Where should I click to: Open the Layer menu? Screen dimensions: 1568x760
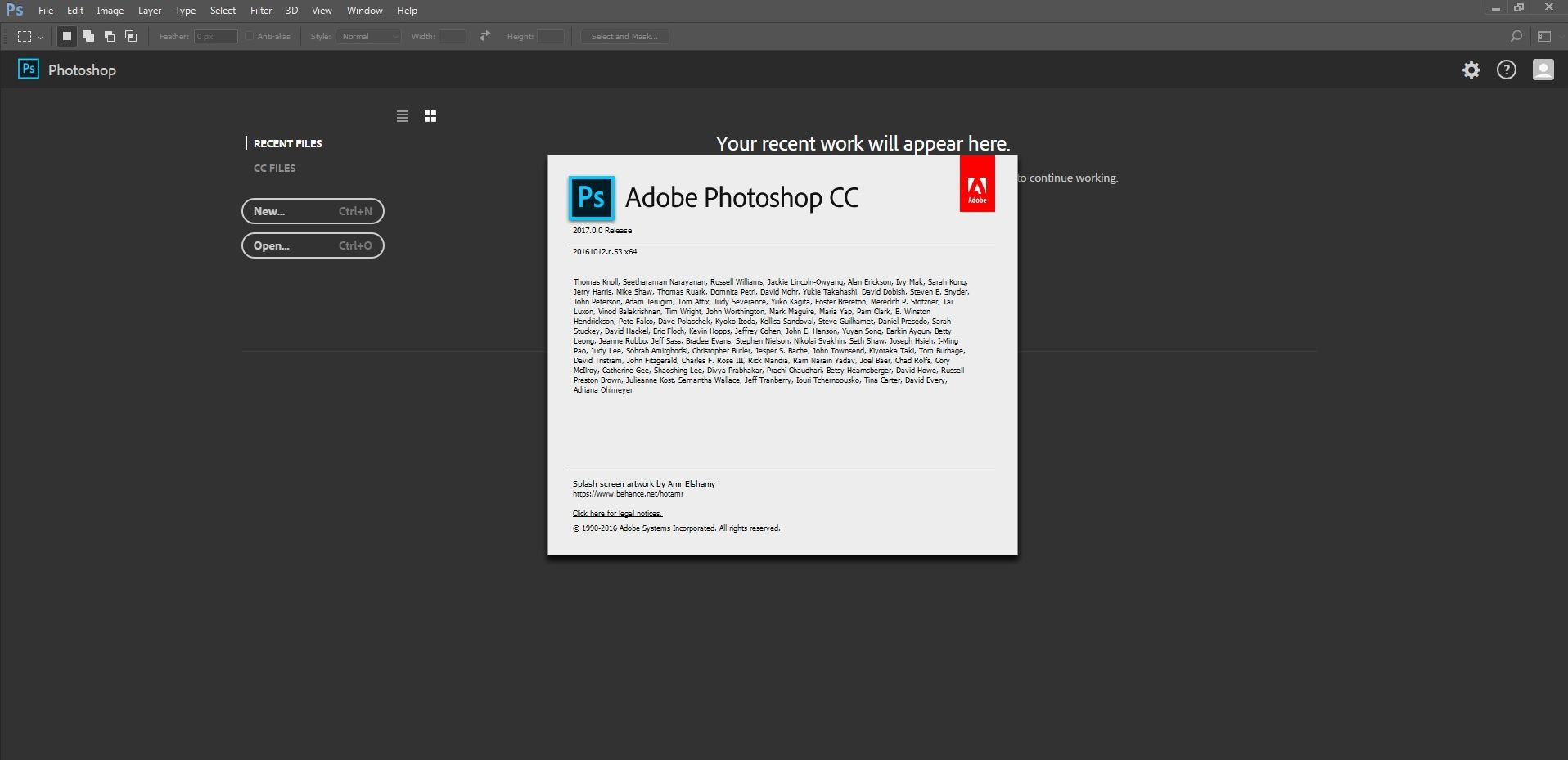pyautogui.click(x=150, y=11)
